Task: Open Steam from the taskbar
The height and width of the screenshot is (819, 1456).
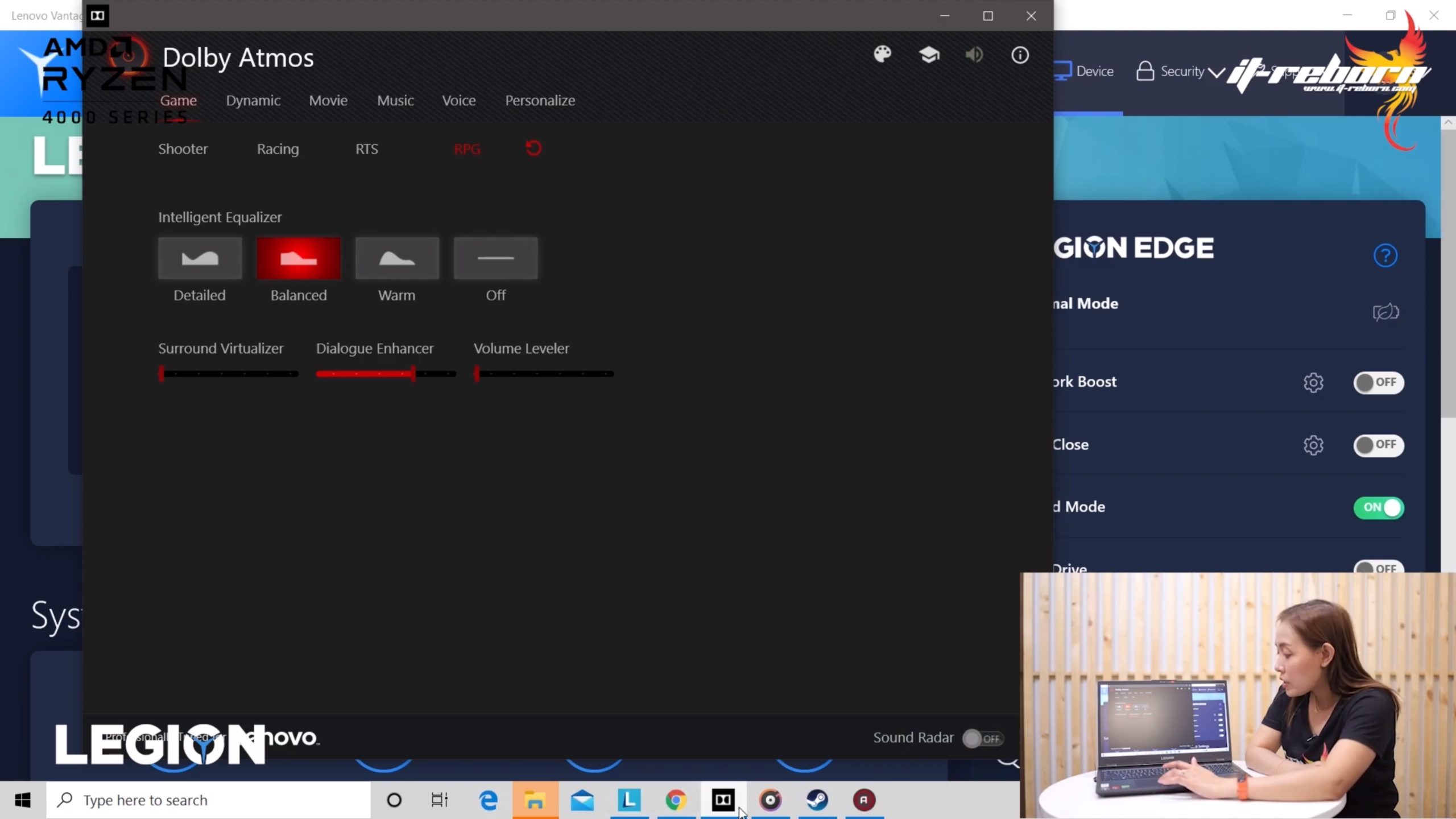Action: point(817,800)
